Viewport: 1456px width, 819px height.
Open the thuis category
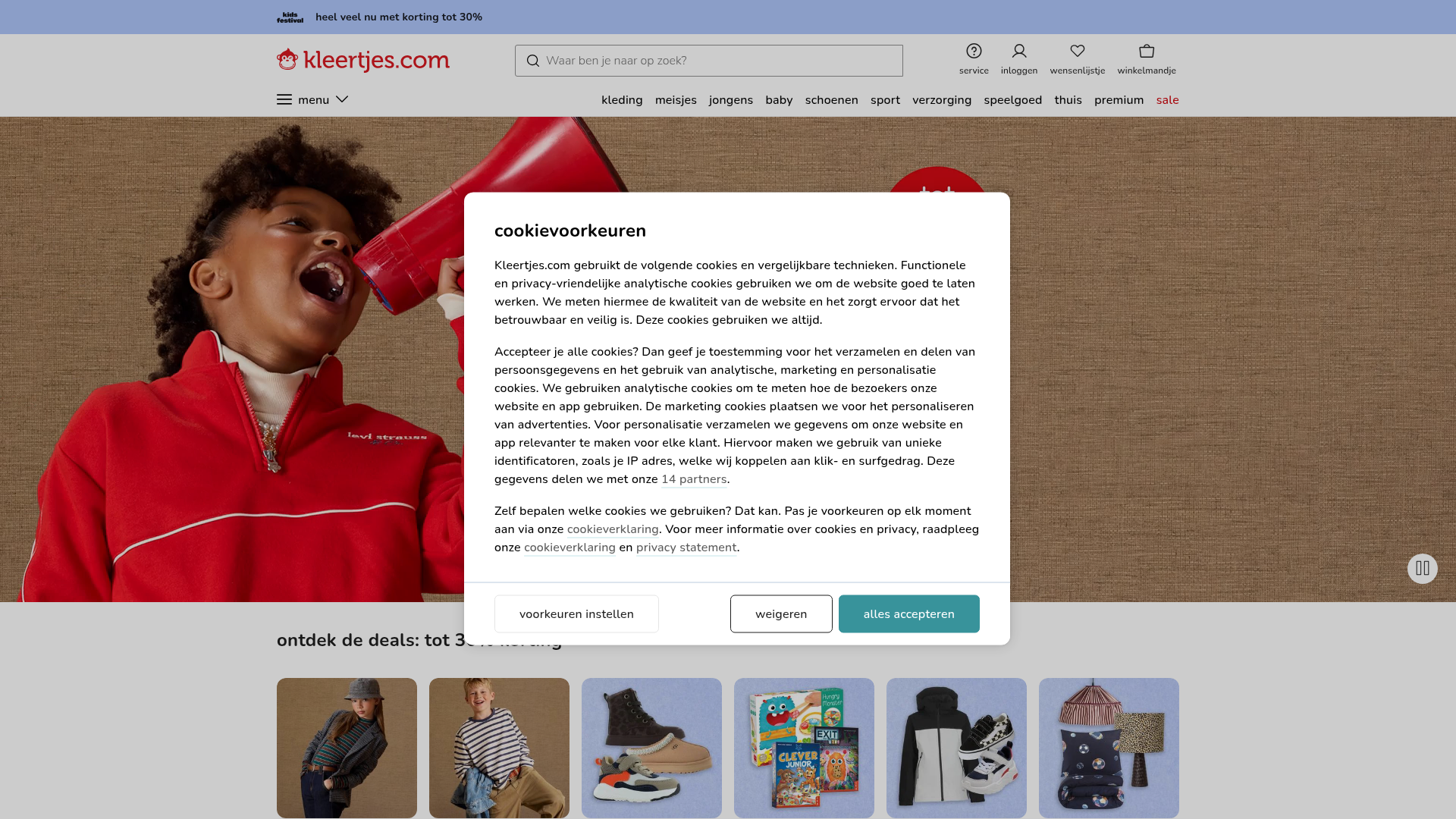tap(1068, 100)
